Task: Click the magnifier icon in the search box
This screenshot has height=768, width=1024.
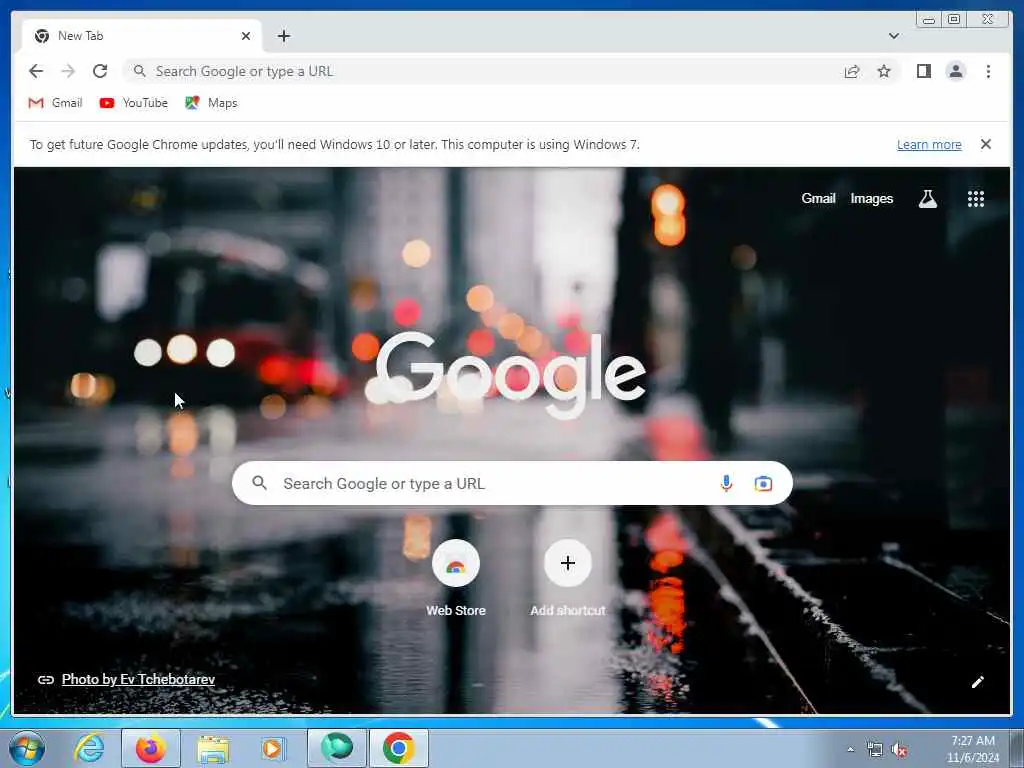Action: click(x=259, y=483)
